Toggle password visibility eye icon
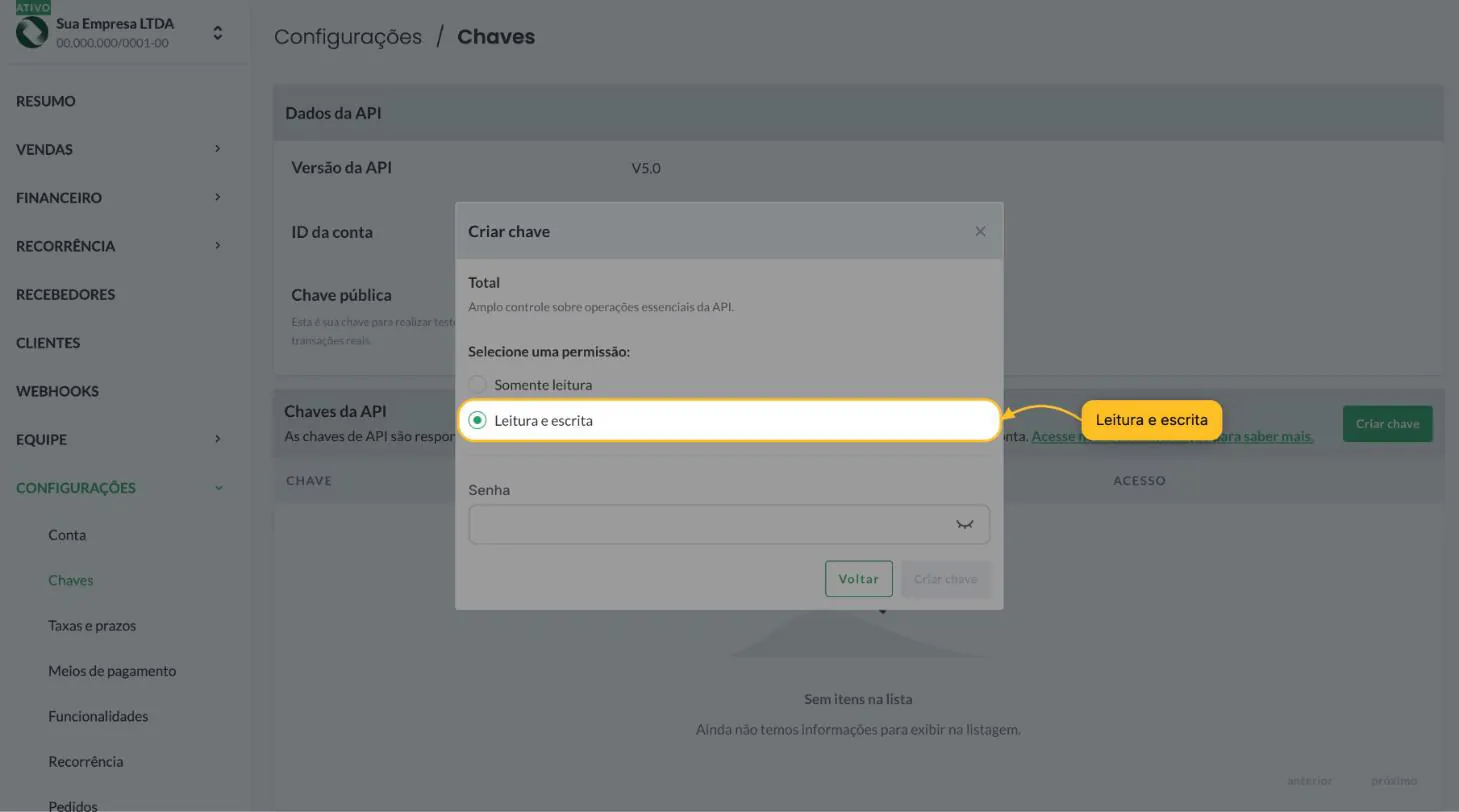This screenshot has height=812, width=1459. pos(964,524)
